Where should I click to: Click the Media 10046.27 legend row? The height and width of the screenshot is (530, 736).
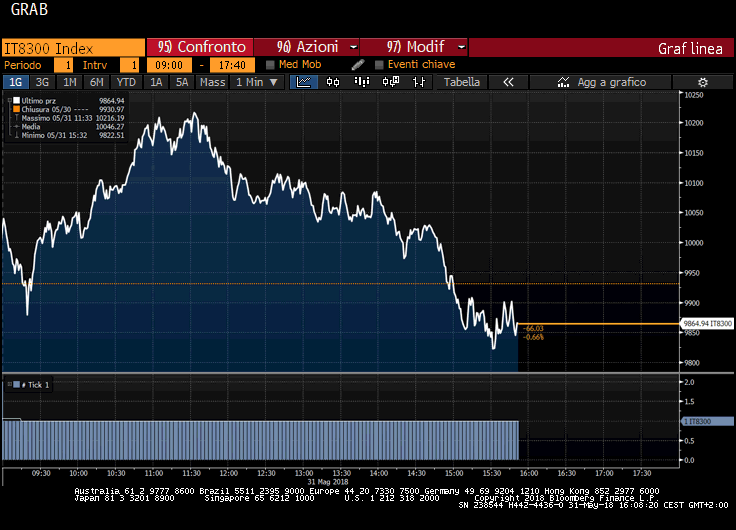click(69, 127)
